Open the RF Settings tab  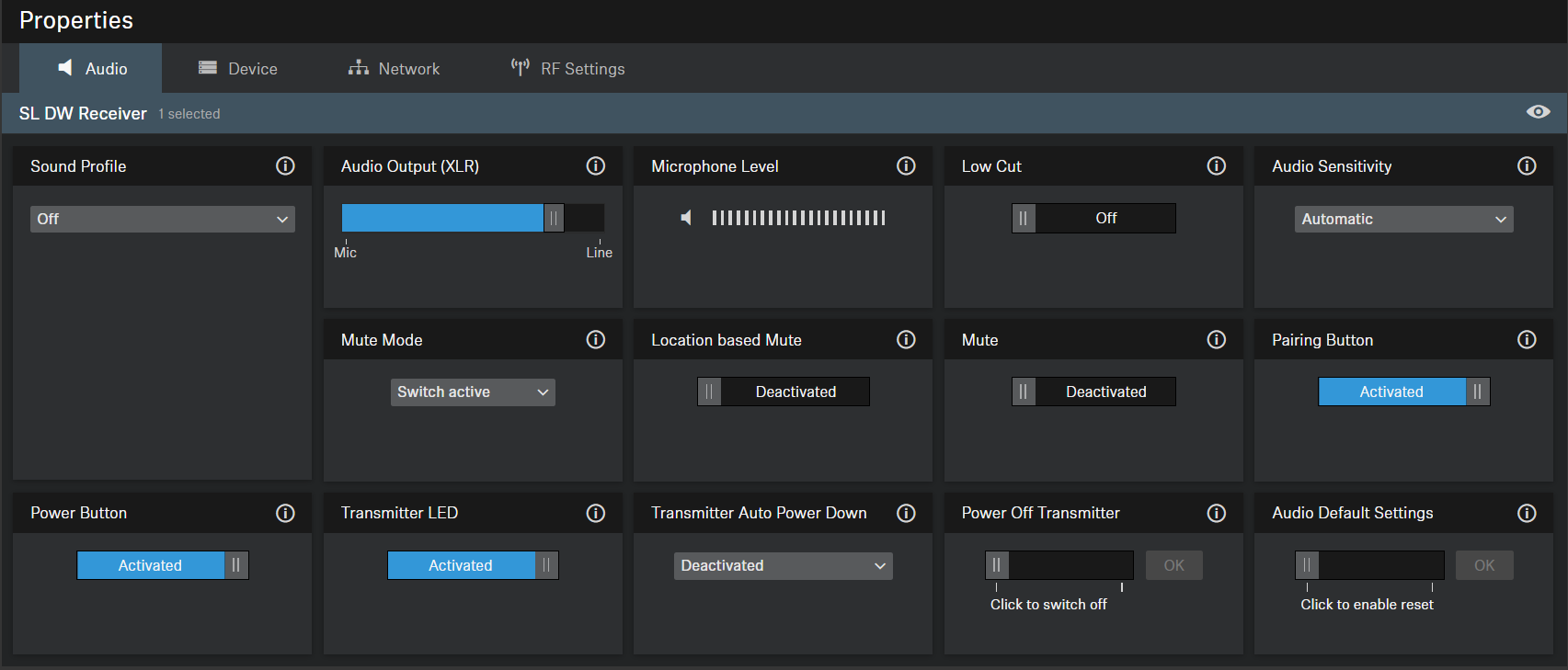[567, 69]
